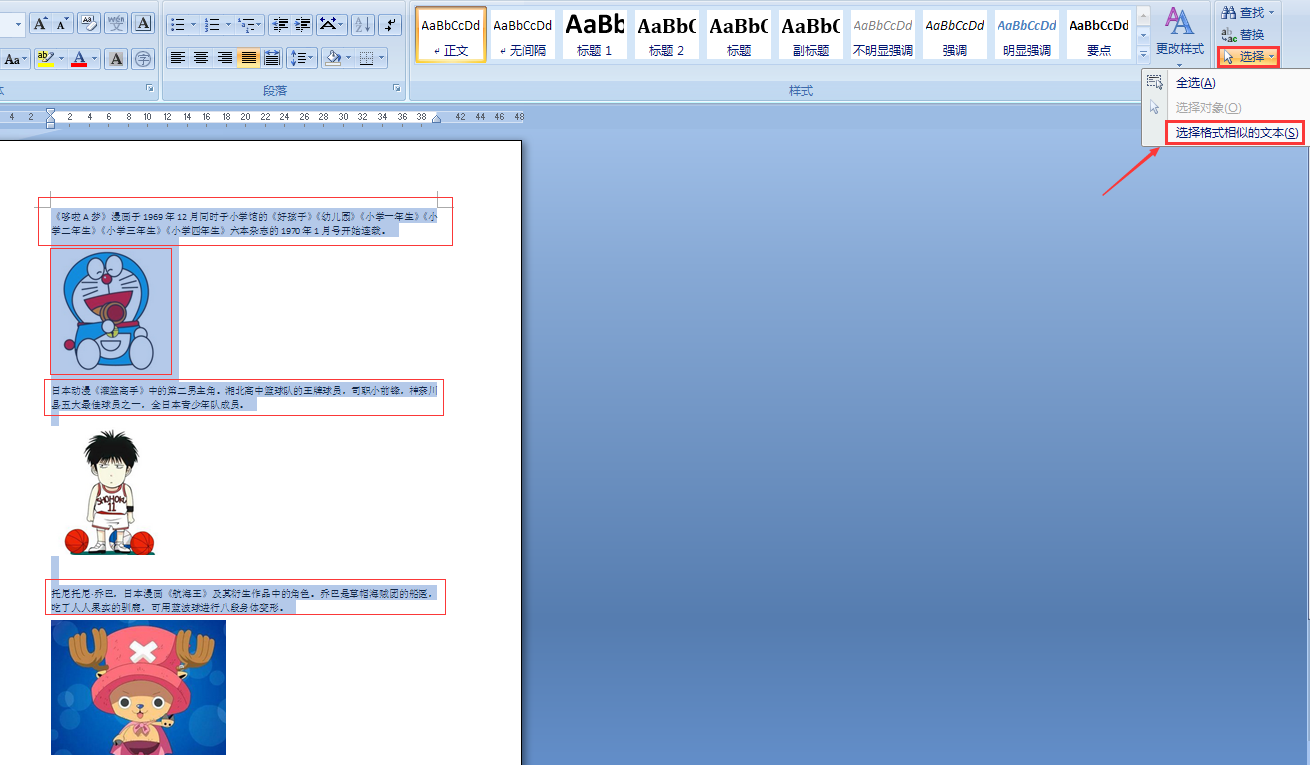
Task: Open font color dropdown arrow
Action: click(96, 59)
